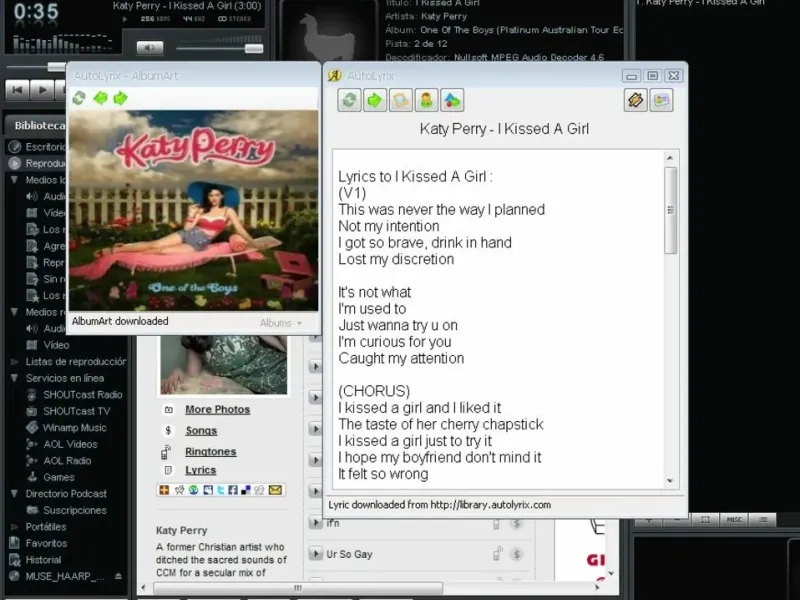This screenshot has width=800, height=600.
Task: Collapse Medios locales tree node
Action: pyautogui.click(x=14, y=180)
